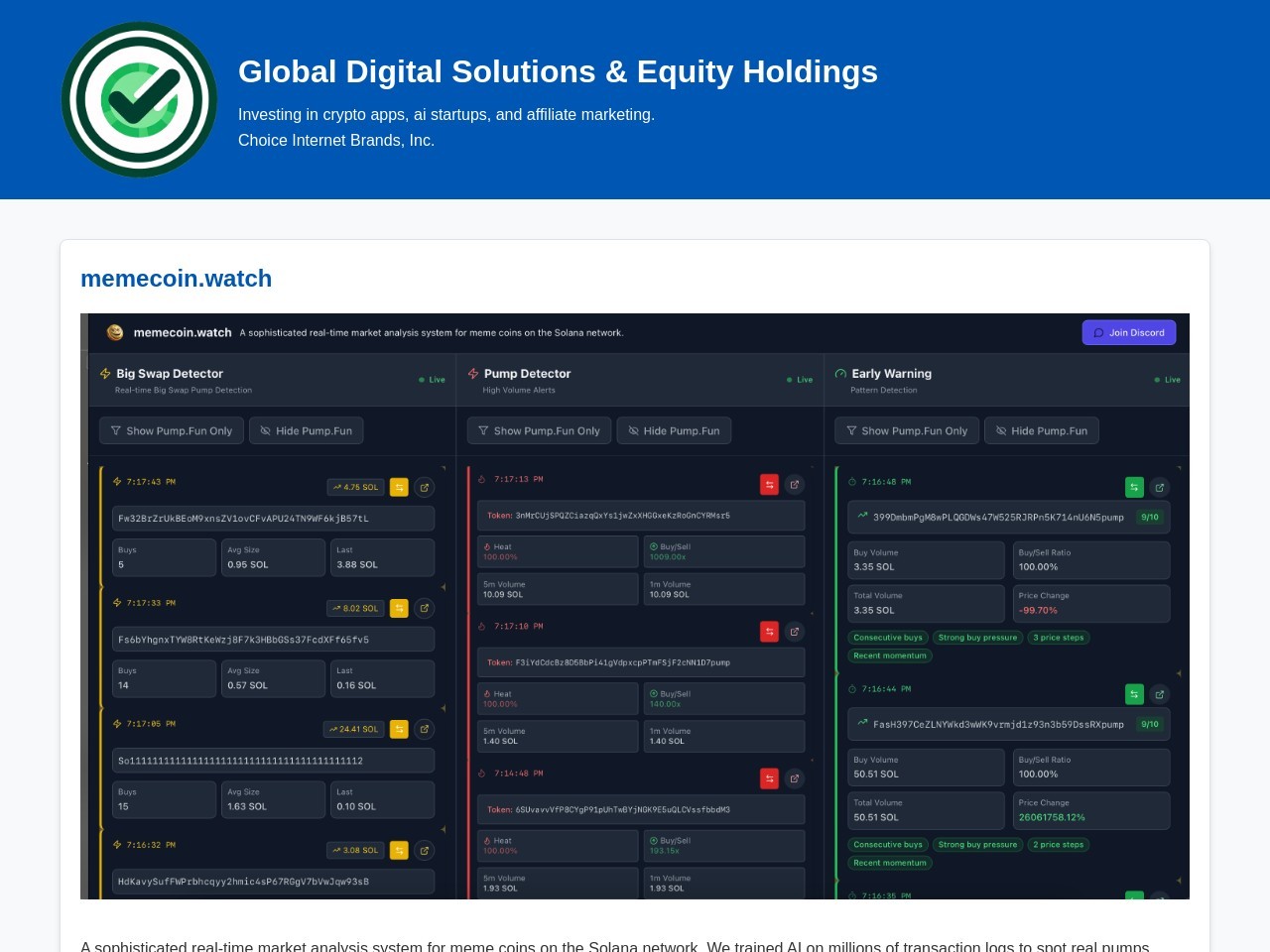Screen dimensions: 1270x952
Task: Toggle Hide Pump.Fun in Pump Detector
Action: [674, 430]
